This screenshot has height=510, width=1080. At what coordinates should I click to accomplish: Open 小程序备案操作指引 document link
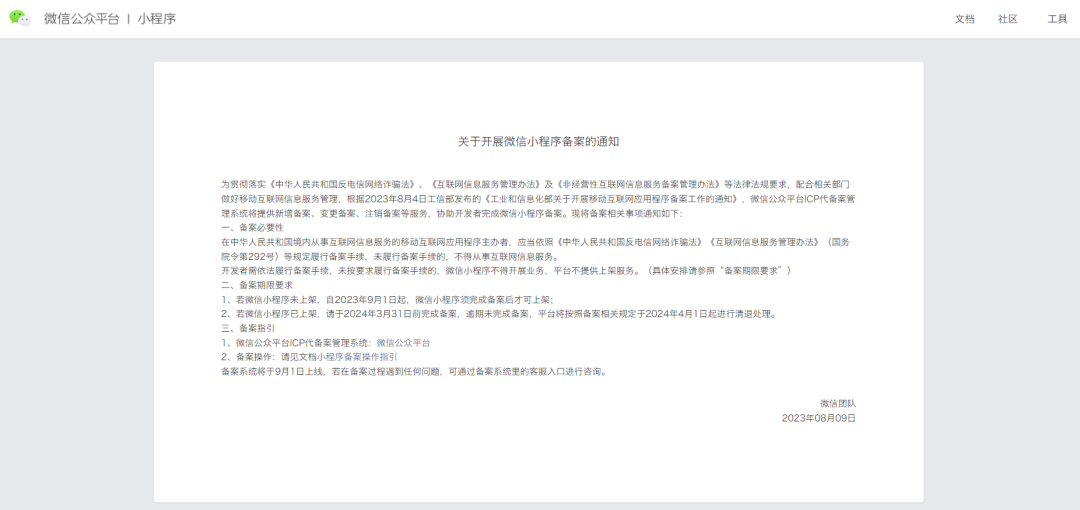point(357,357)
